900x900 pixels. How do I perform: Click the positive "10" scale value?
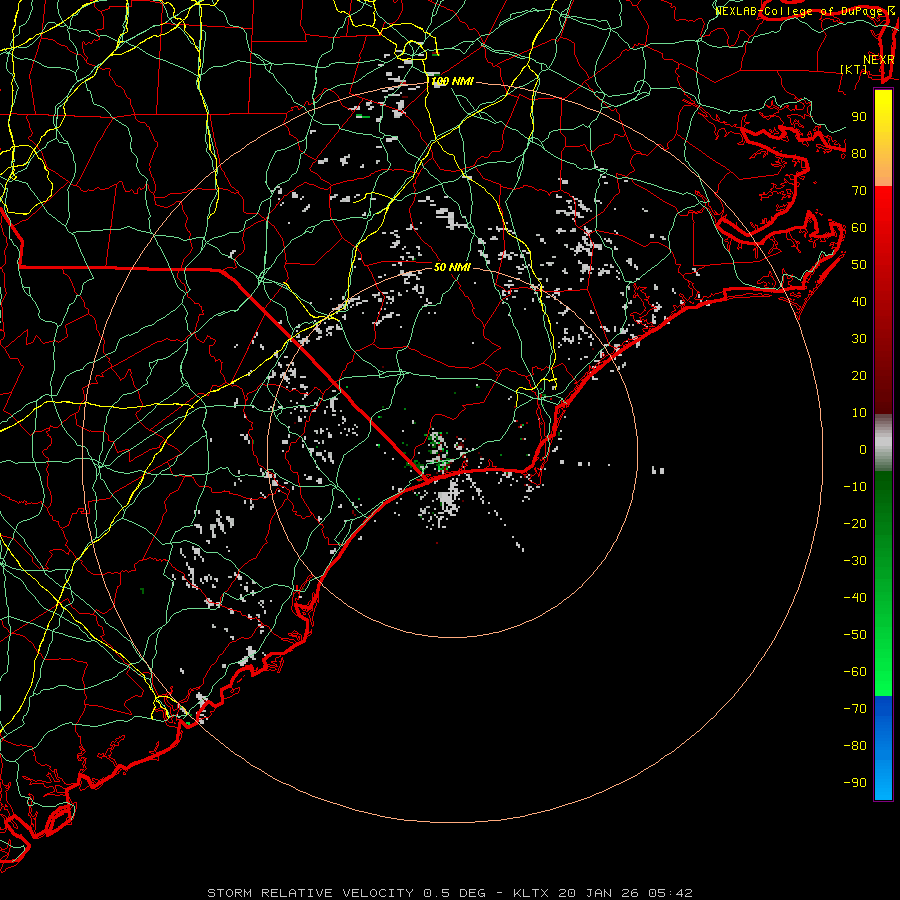click(859, 413)
